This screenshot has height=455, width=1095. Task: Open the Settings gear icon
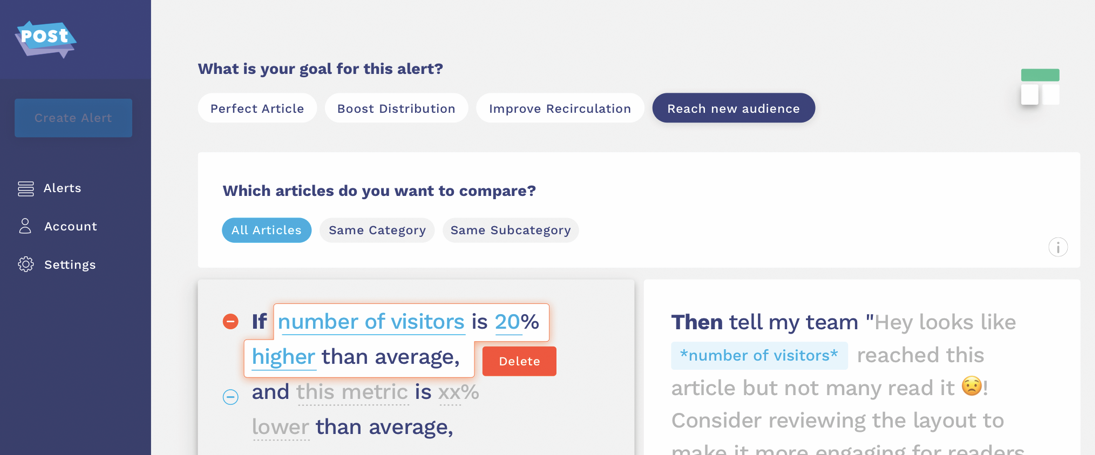(x=26, y=264)
